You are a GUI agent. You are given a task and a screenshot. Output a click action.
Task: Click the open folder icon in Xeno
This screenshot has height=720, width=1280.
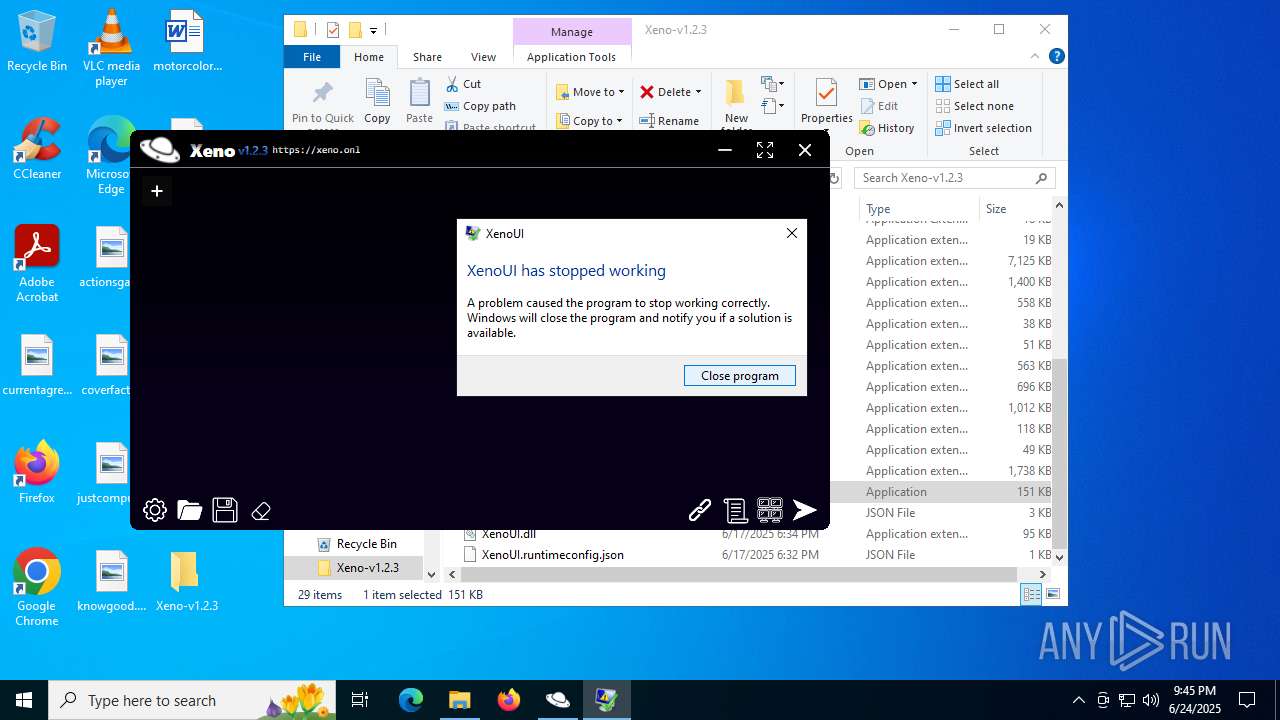190,511
